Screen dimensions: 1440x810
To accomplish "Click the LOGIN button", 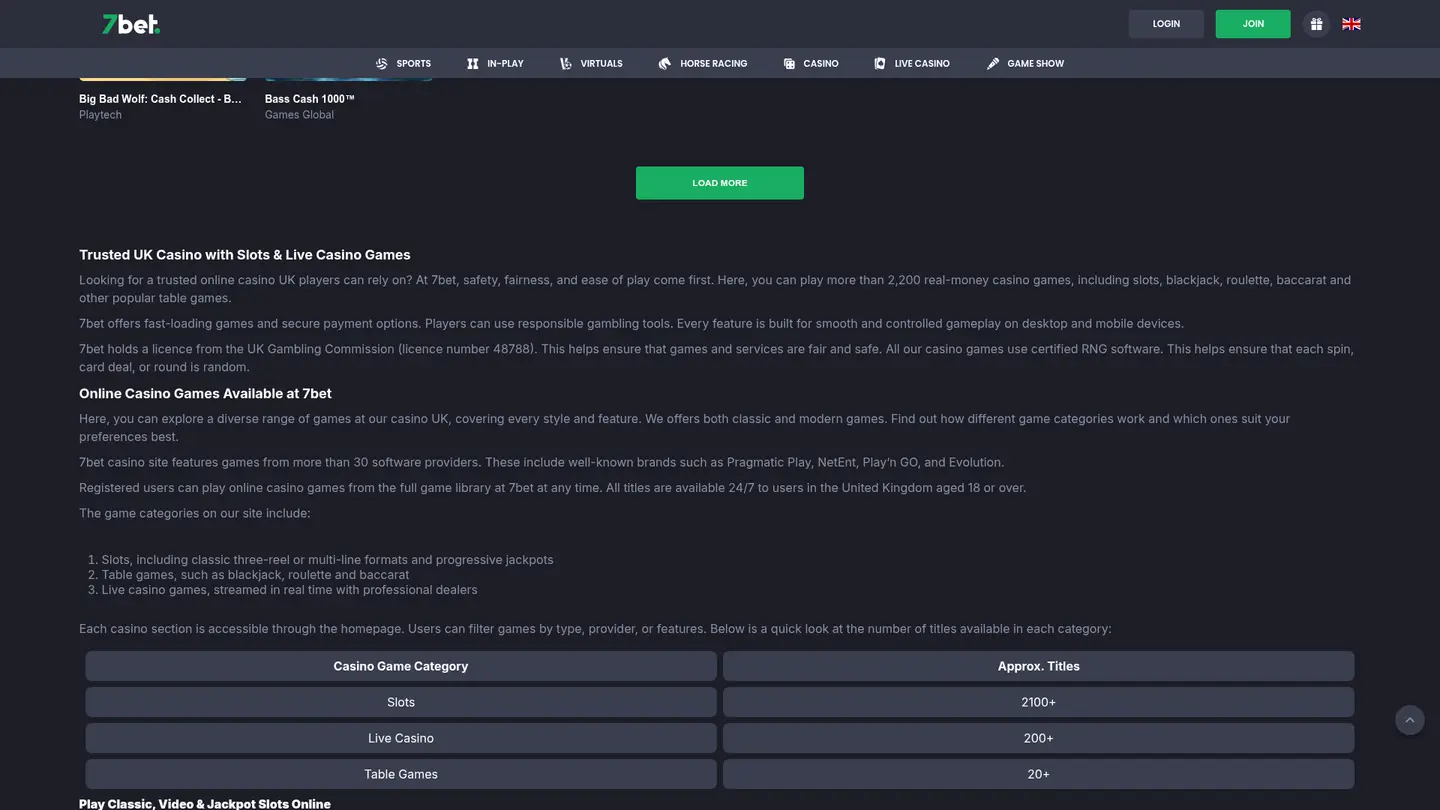I will pyautogui.click(x=1166, y=24).
